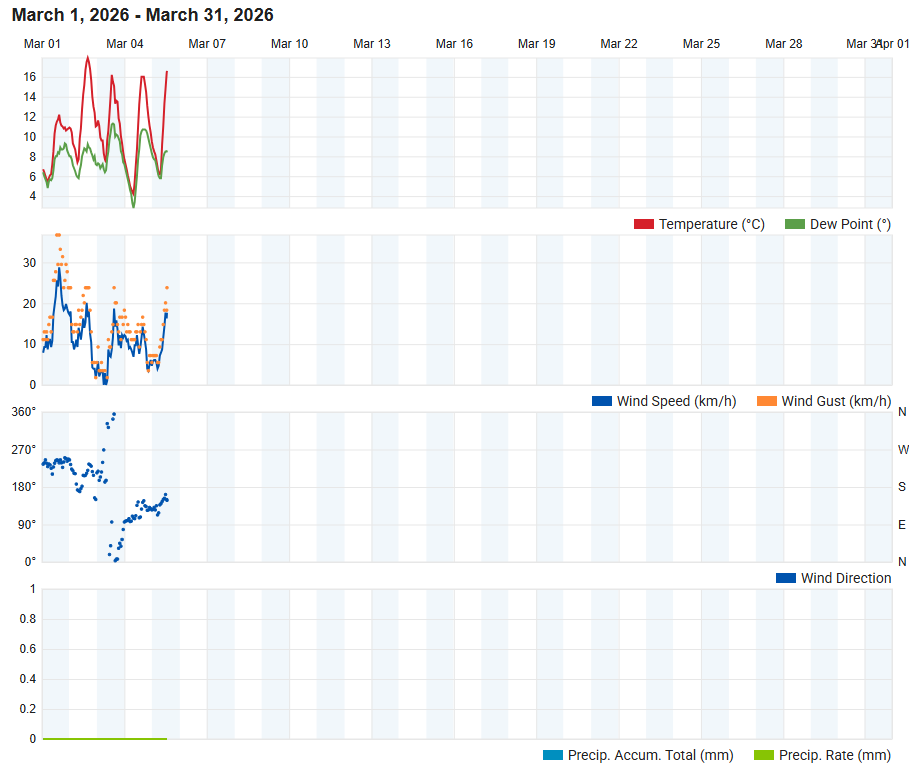Image resolution: width=909 pixels, height=764 pixels.
Task: Click the temperature peak on the red line
Action: point(88,57)
